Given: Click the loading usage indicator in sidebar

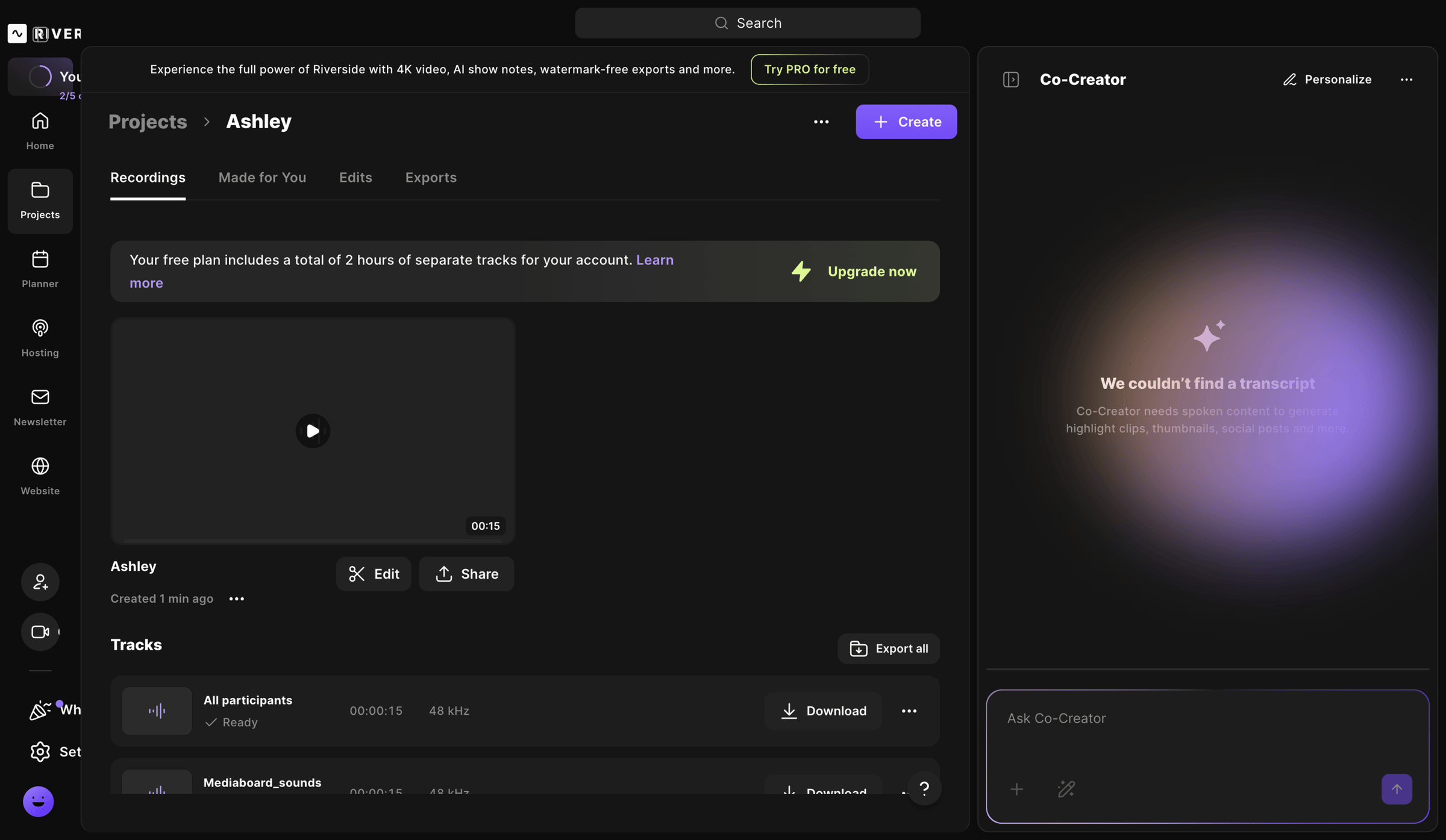Looking at the screenshot, I should [40, 76].
